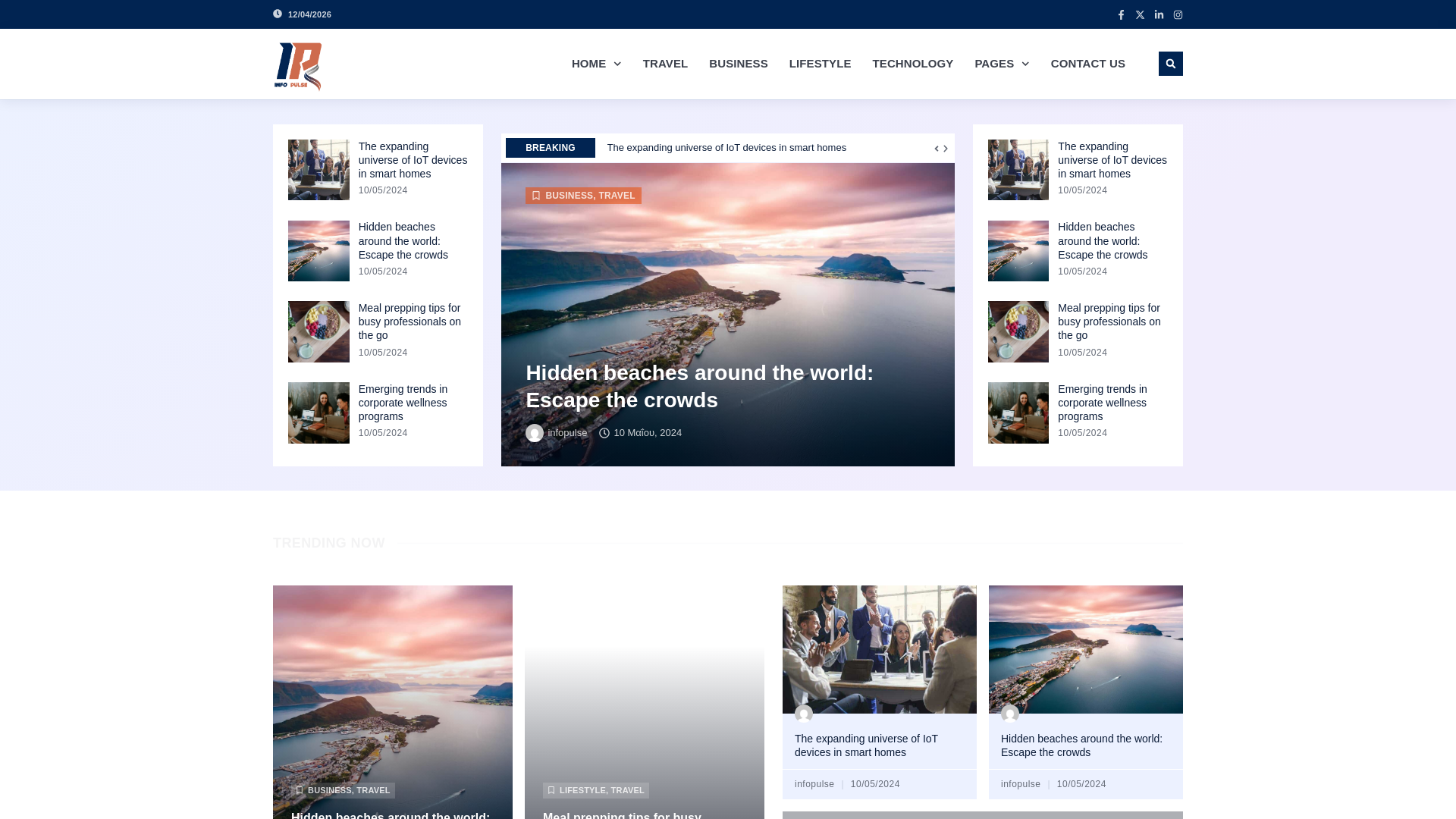This screenshot has width=1456, height=819.
Task: Click trending small Hidden beaches card image
Action: coord(1086,649)
